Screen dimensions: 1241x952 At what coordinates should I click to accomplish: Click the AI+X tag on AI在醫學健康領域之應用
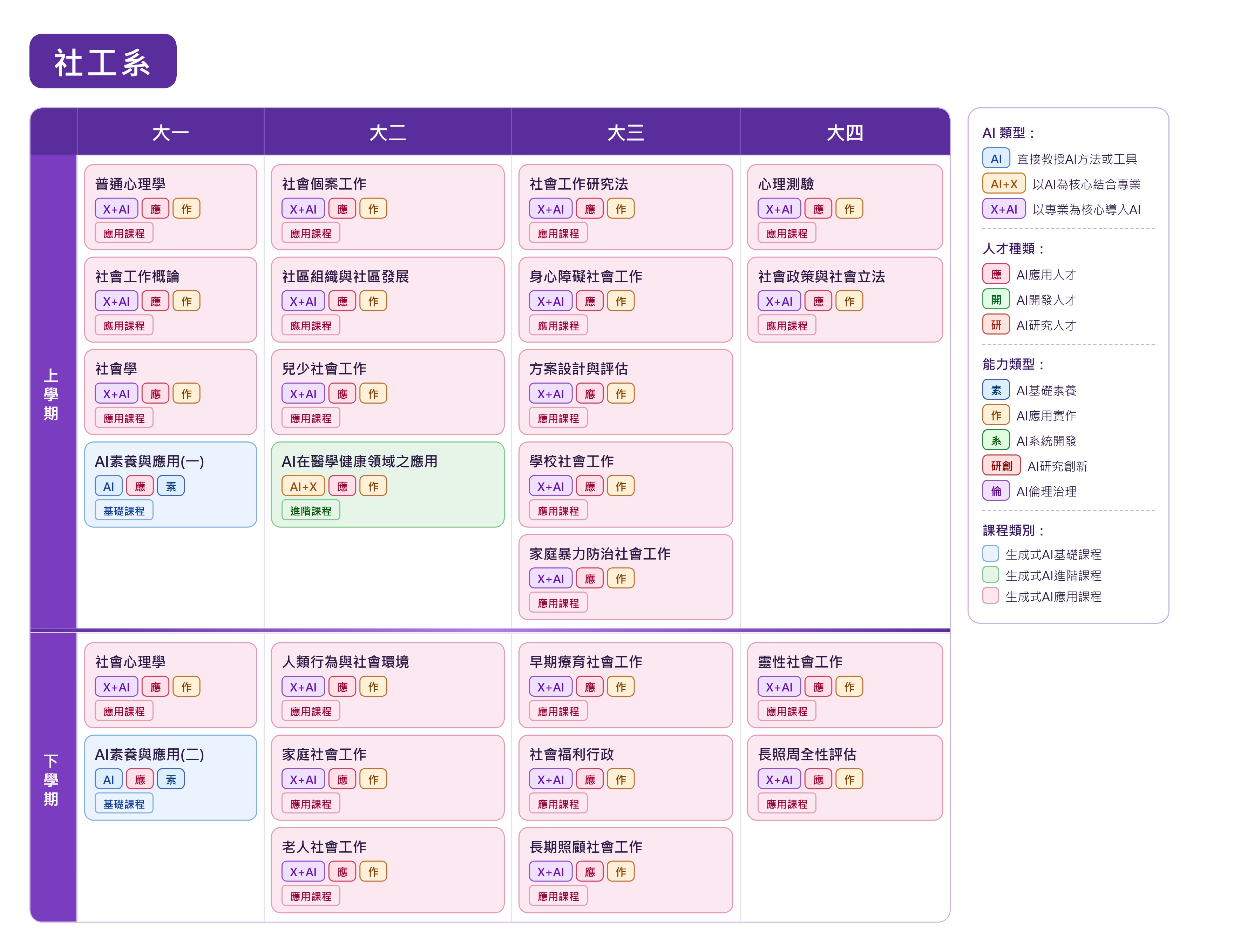pyautogui.click(x=303, y=486)
